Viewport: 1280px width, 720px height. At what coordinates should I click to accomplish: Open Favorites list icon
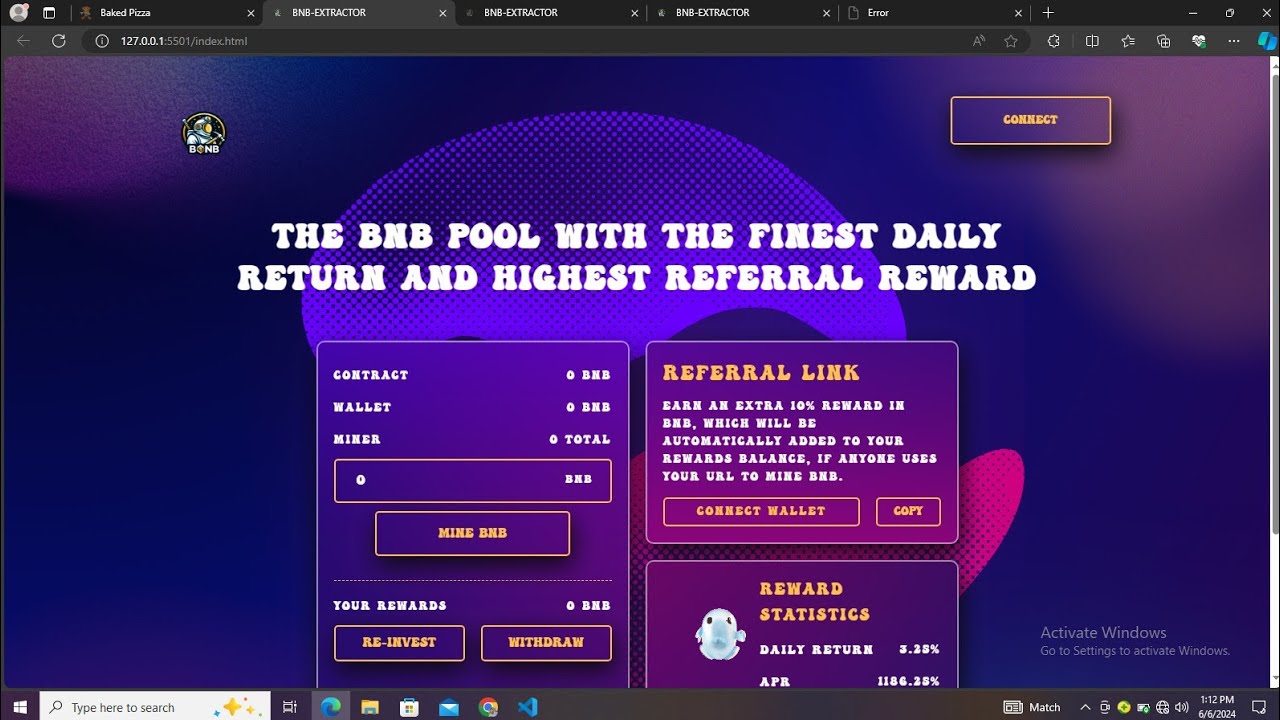(1128, 41)
